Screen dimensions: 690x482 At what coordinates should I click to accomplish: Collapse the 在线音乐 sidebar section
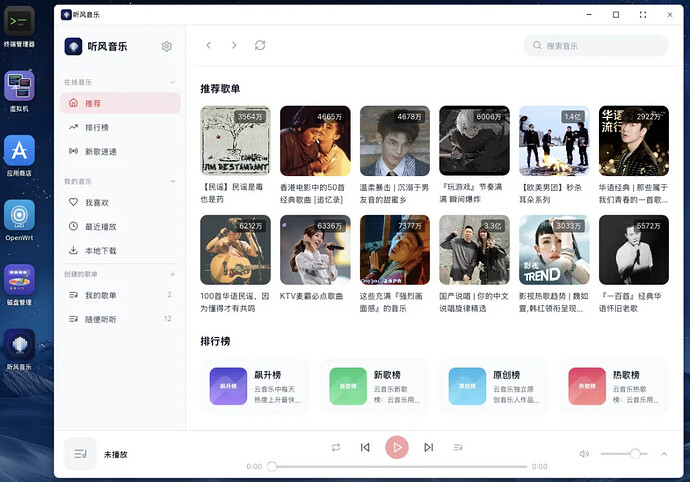point(172,82)
